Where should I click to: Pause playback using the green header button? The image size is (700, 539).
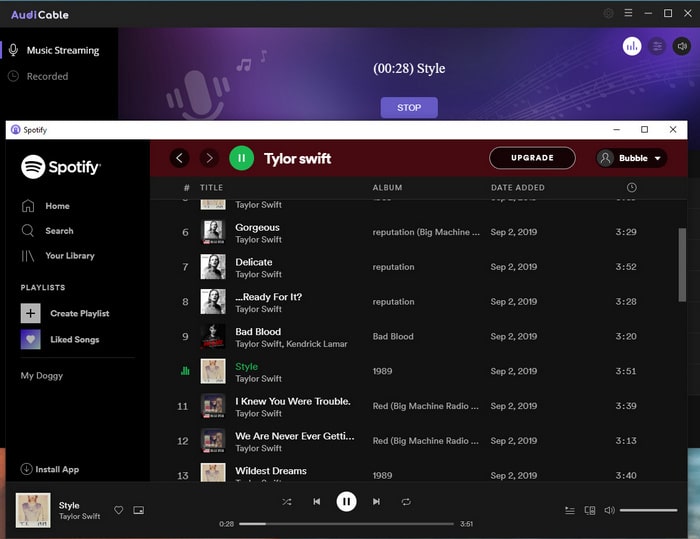click(x=241, y=158)
